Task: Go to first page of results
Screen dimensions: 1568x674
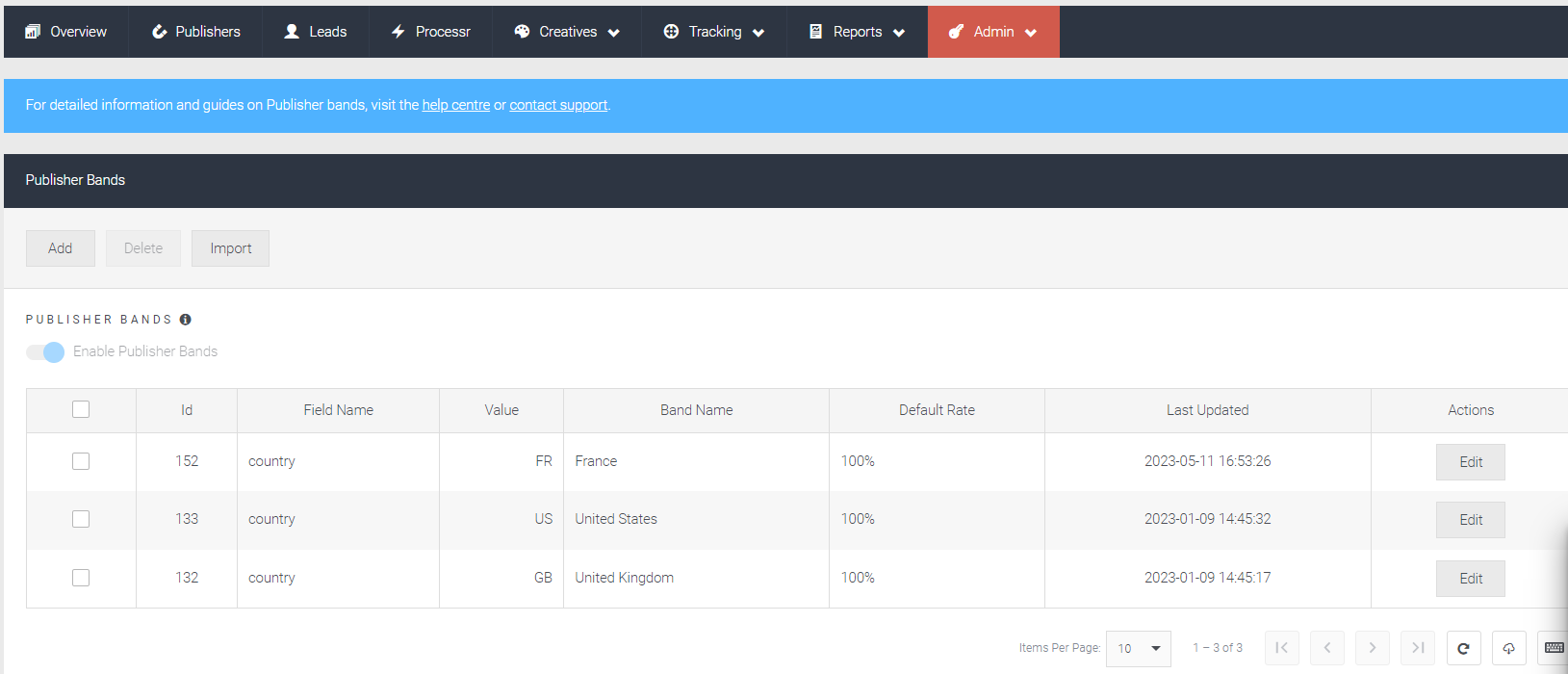Action: coord(1282,648)
